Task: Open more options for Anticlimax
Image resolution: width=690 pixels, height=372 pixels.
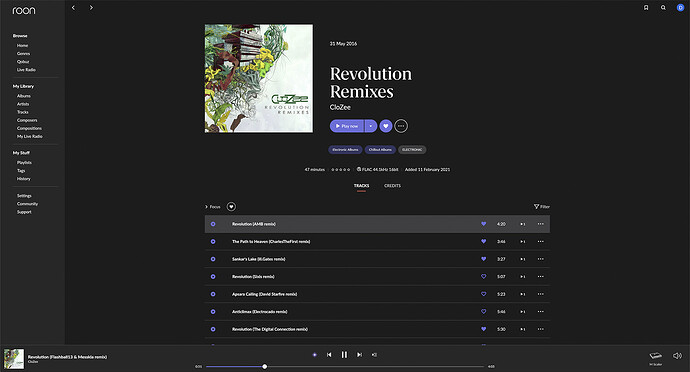Action: coord(540,311)
